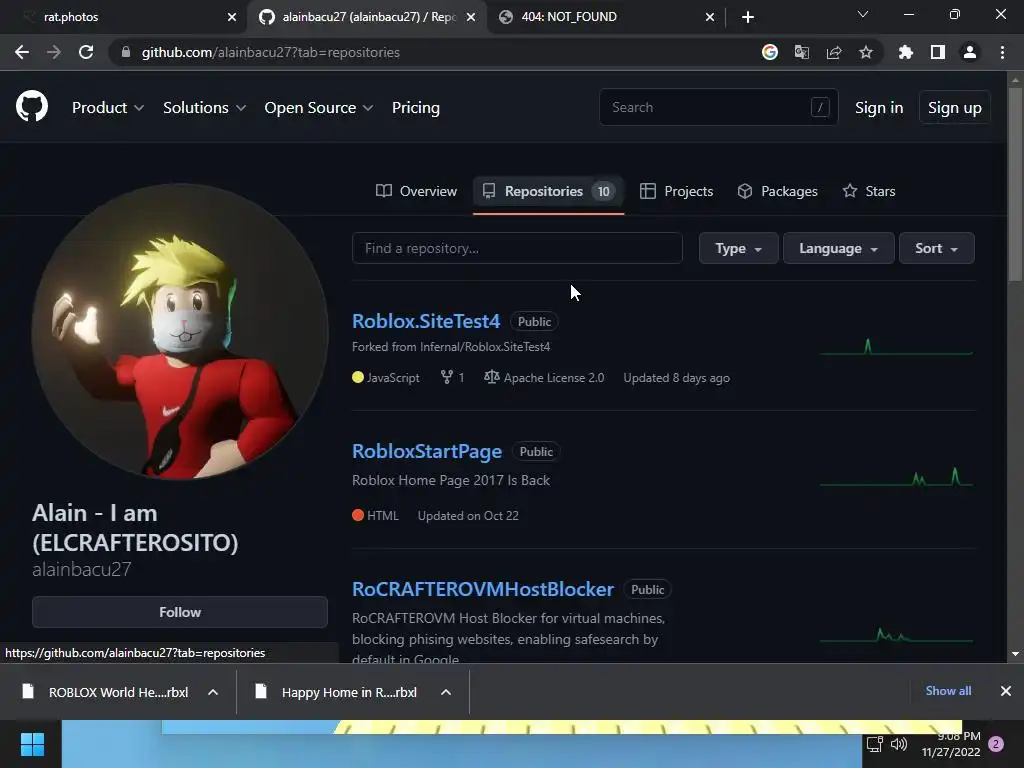Expand options for Happy Home in R....rbxl download
The height and width of the screenshot is (768, 1024).
[x=446, y=692]
